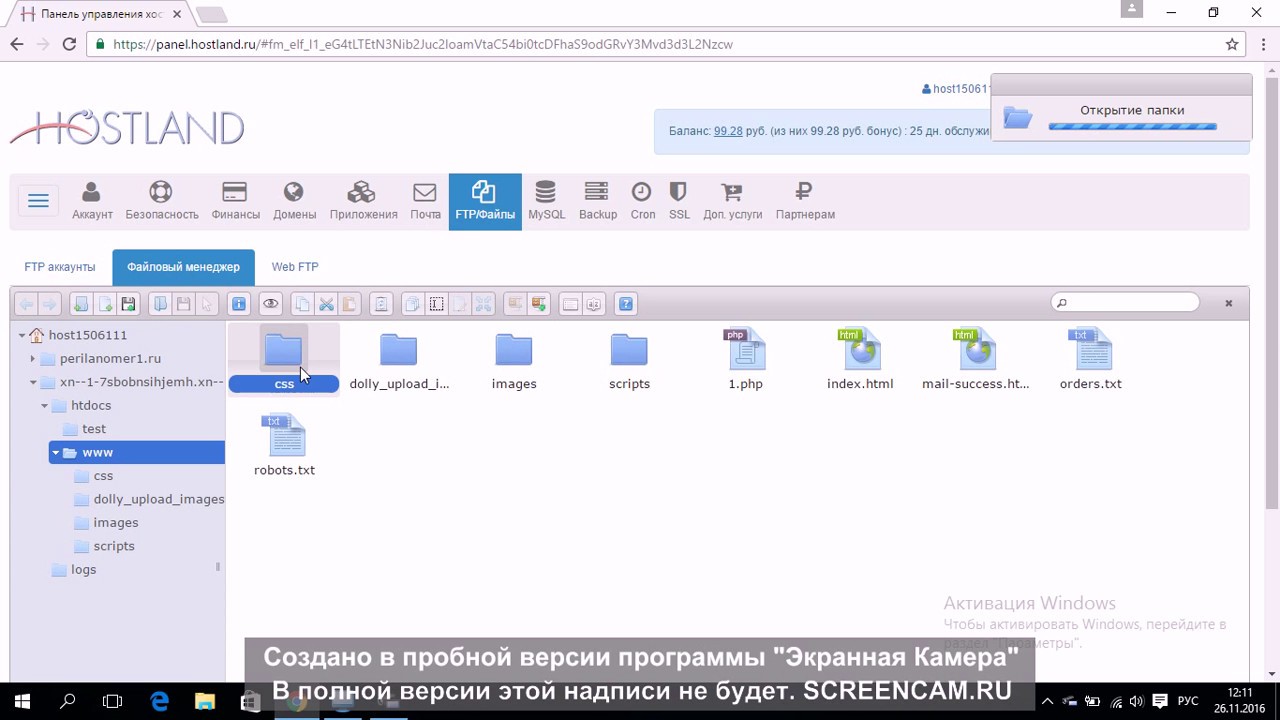Open the MySQL section
Image resolution: width=1280 pixels, height=720 pixels.
[x=546, y=201]
